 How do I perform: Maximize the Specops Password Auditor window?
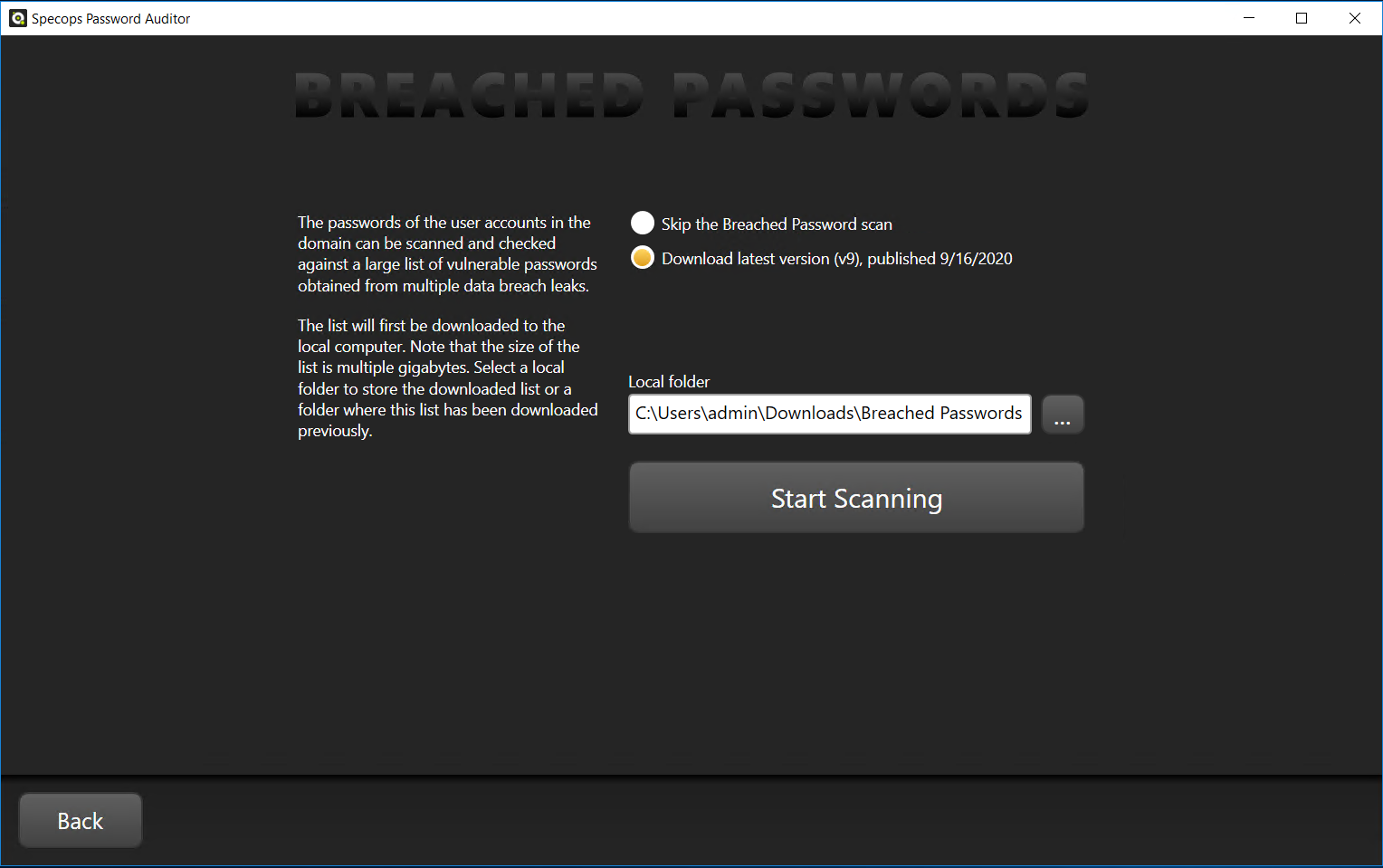tap(1302, 18)
